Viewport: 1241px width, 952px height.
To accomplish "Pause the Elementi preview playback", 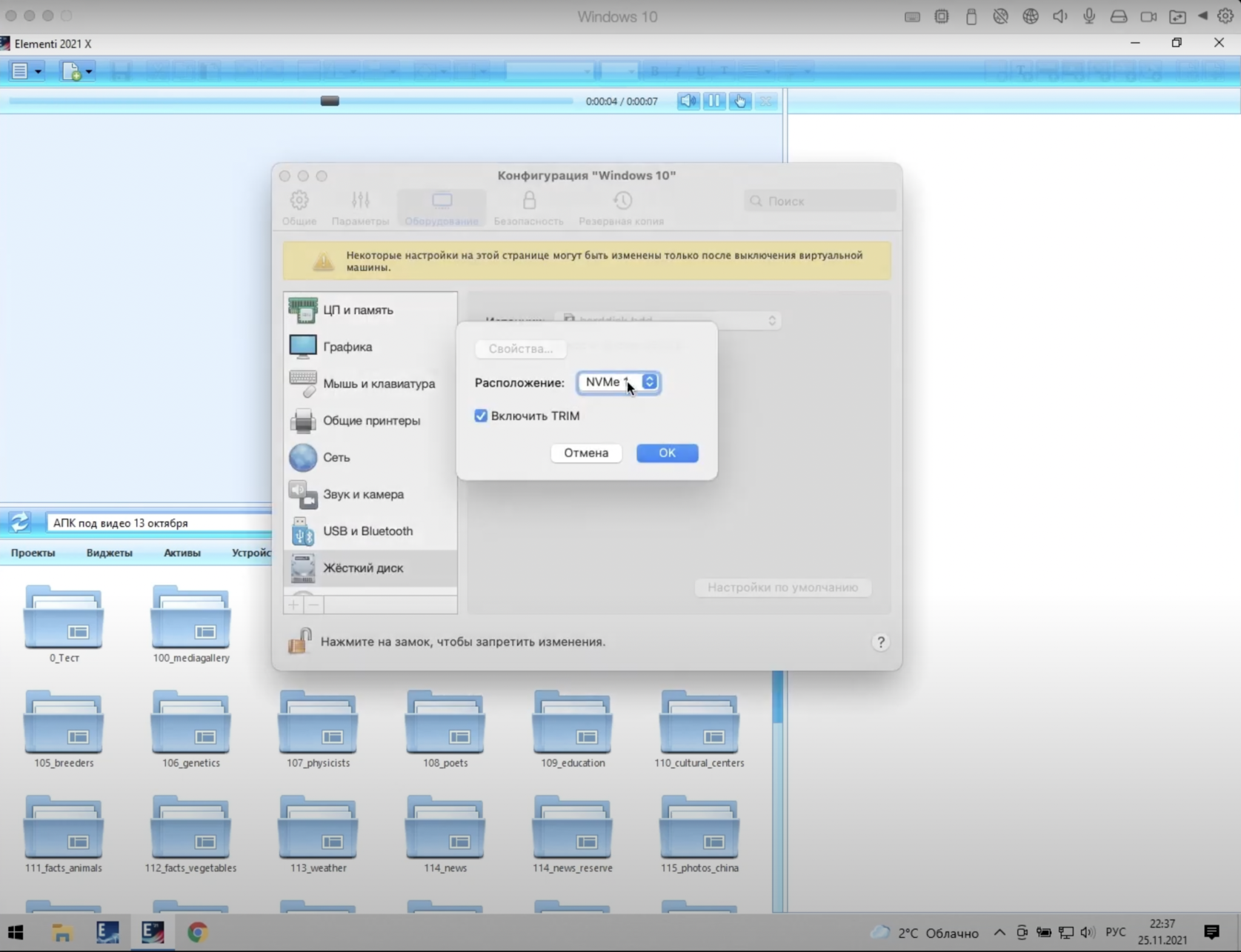I will [x=713, y=101].
